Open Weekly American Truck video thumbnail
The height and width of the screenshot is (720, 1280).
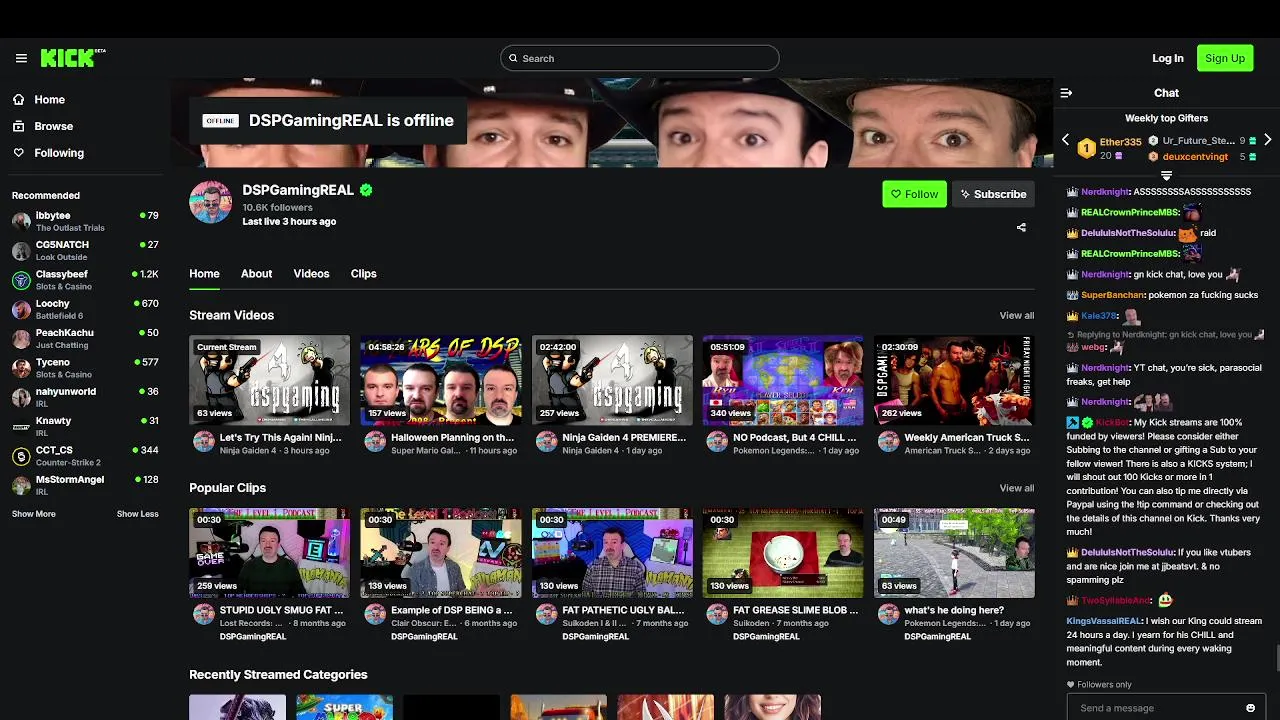pos(954,380)
